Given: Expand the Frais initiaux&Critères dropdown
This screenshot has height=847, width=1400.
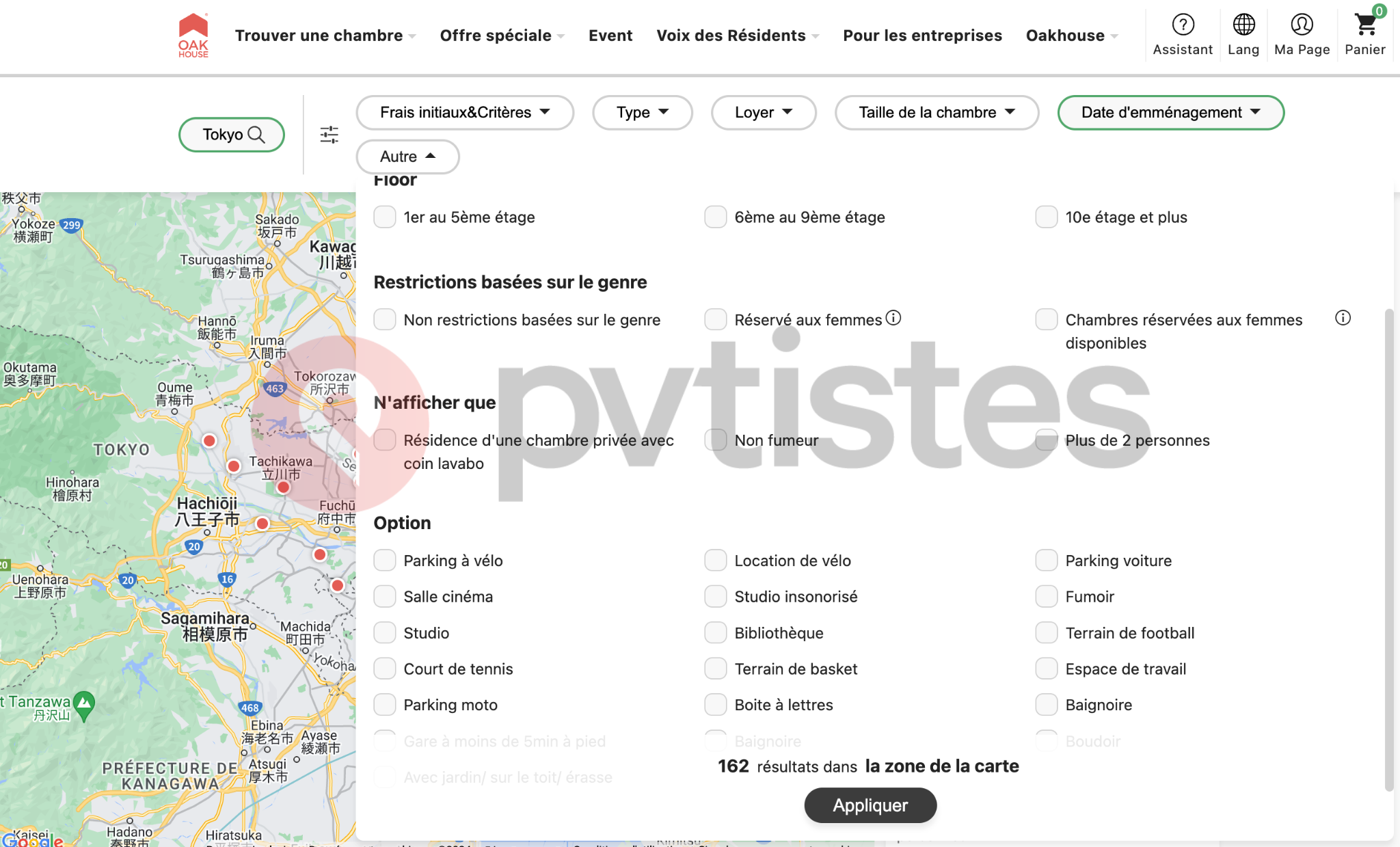Looking at the screenshot, I should click(464, 112).
